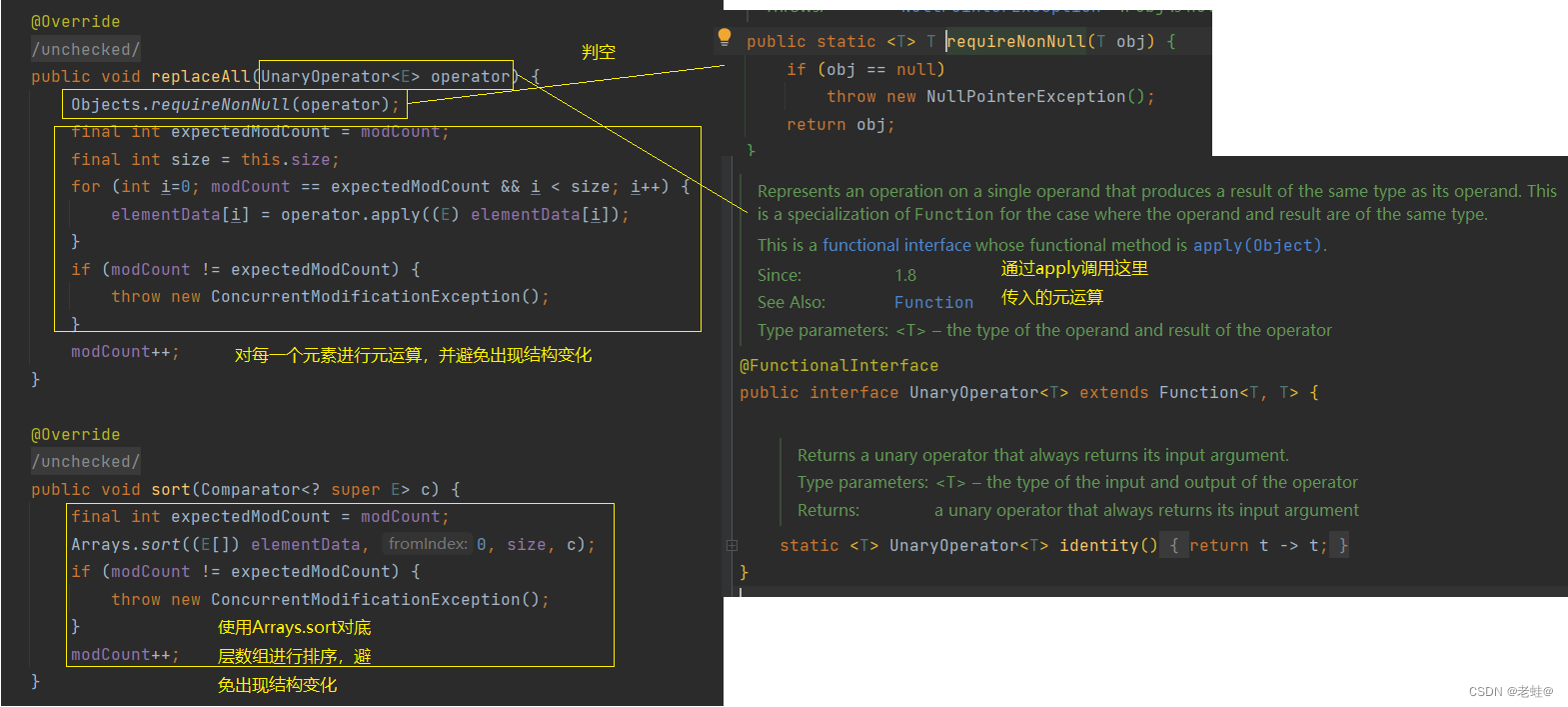Click the folded 'return t -> t;' body

pos(1258,545)
